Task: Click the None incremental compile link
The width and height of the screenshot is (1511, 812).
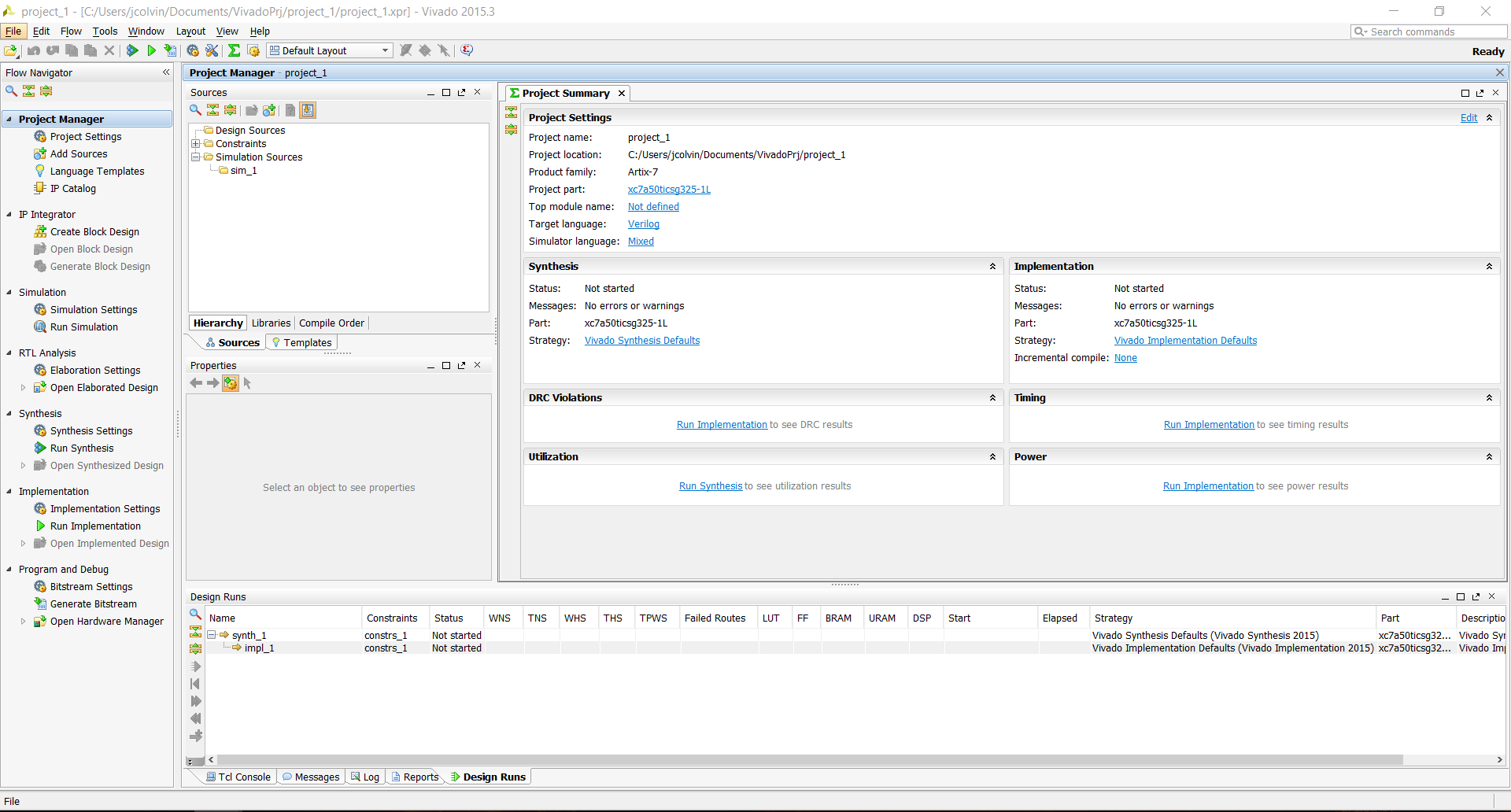Action: [1125, 358]
